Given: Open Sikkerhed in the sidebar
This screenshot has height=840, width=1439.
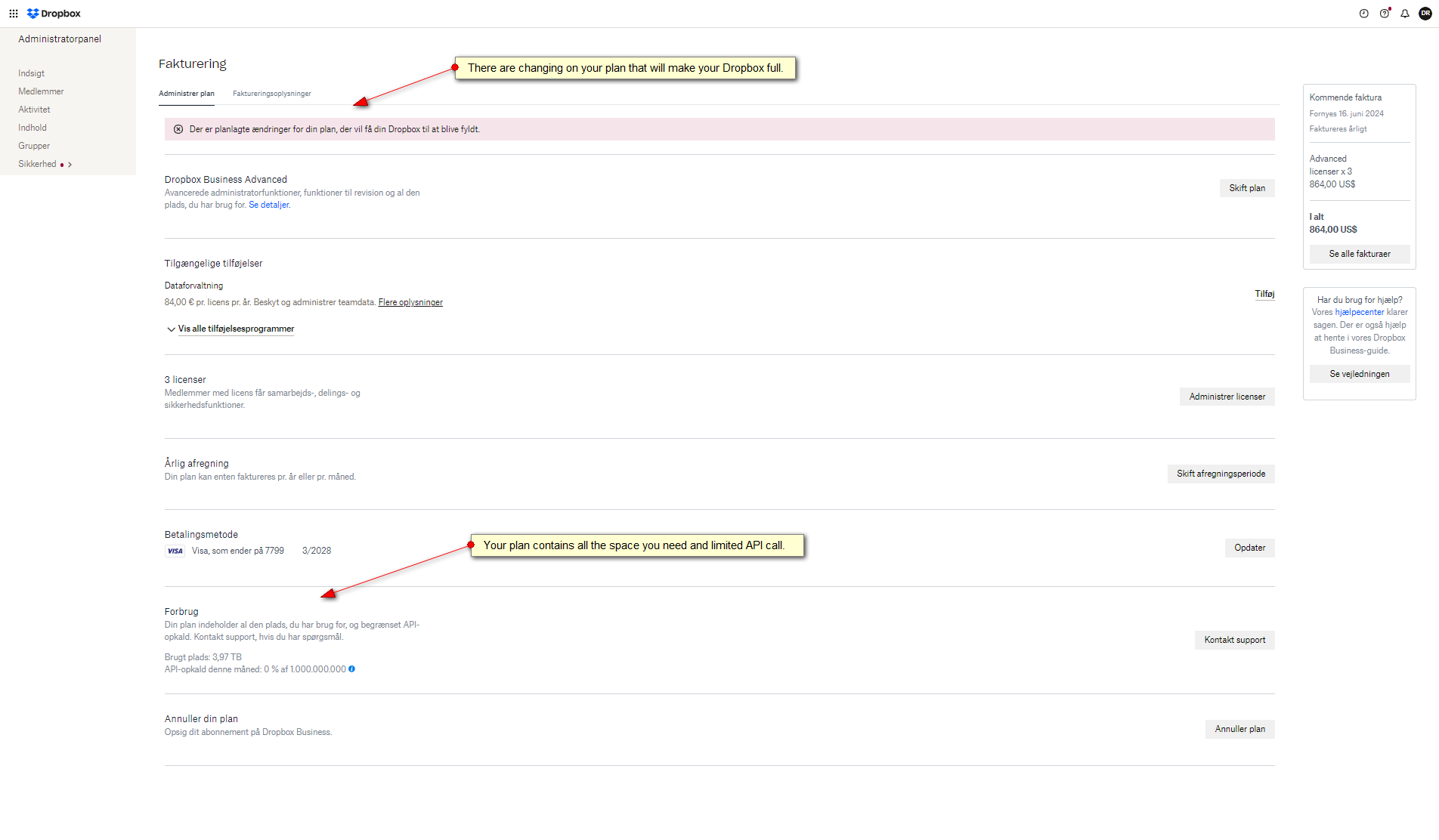Looking at the screenshot, I should pos(38,164).
